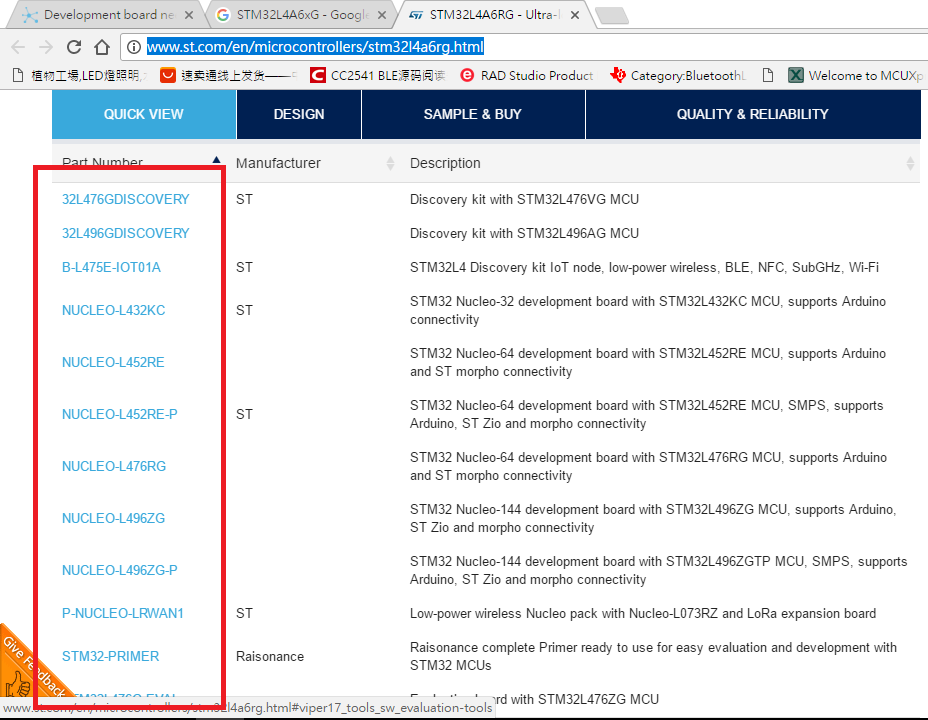Switch to the QUICK VIEW tab
The image size is (928, 720).
tap(144, 114)
